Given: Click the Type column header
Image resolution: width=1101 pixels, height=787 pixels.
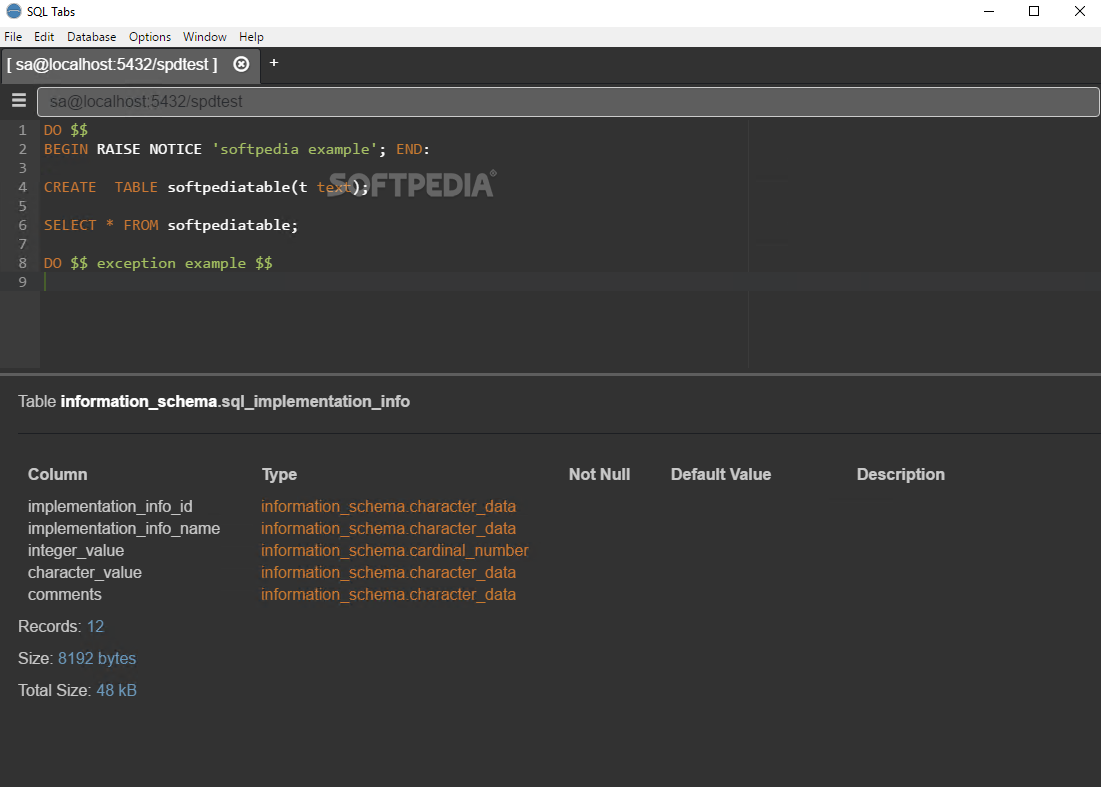Looking at the screenshot, I should pos(279,475).
